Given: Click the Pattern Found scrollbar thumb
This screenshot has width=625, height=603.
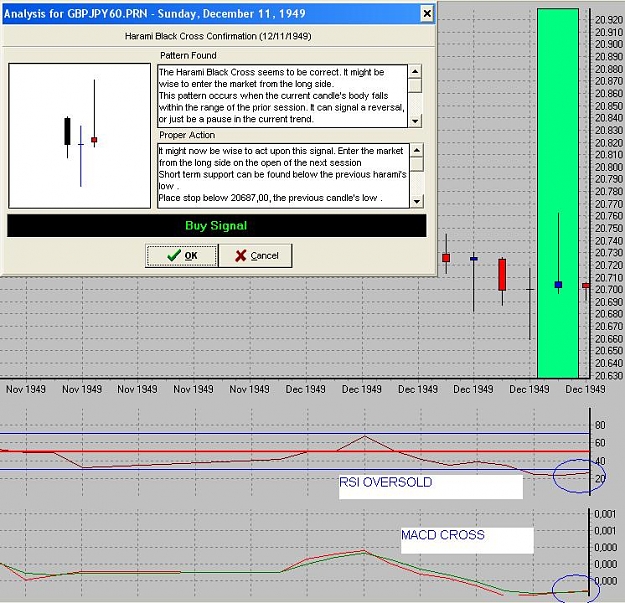Looking at the screenshot, I should point(415,85).
